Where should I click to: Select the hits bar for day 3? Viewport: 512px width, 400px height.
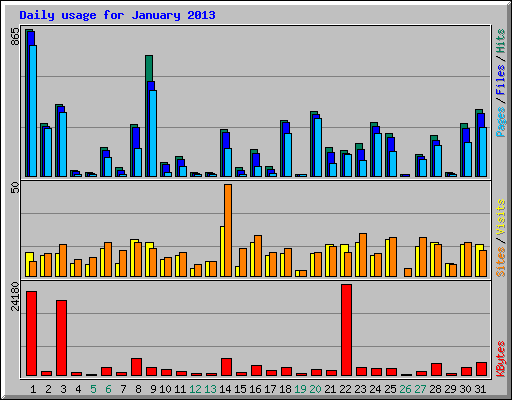(x=57, y=140)
